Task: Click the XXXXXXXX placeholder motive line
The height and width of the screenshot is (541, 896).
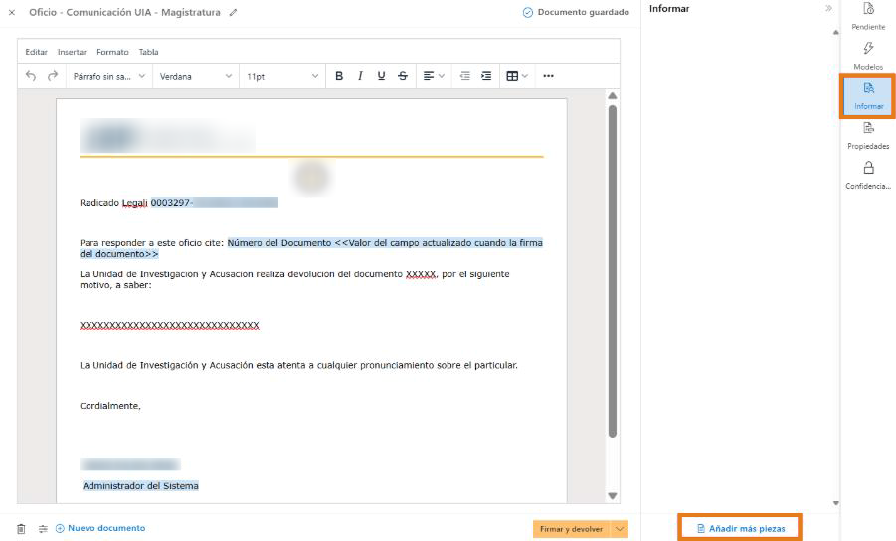Action: point(170,325)
